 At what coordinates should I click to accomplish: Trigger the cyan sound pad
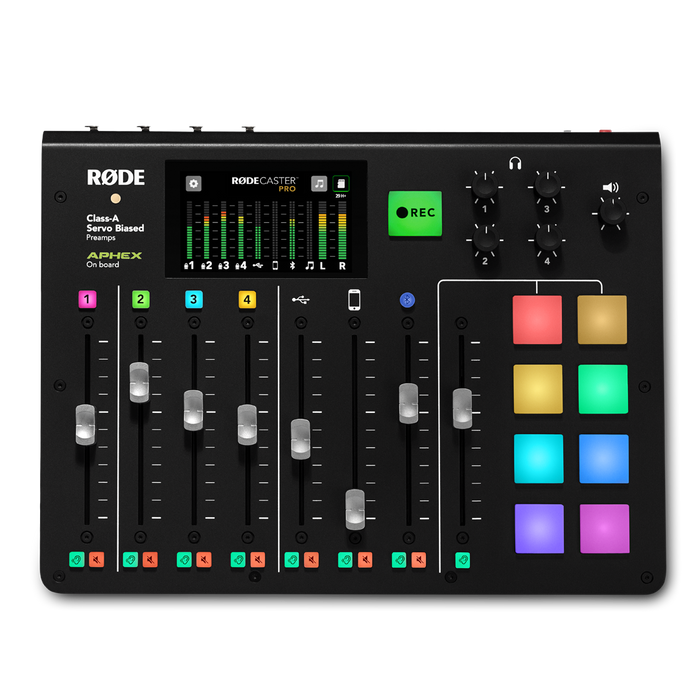point(538,459)
